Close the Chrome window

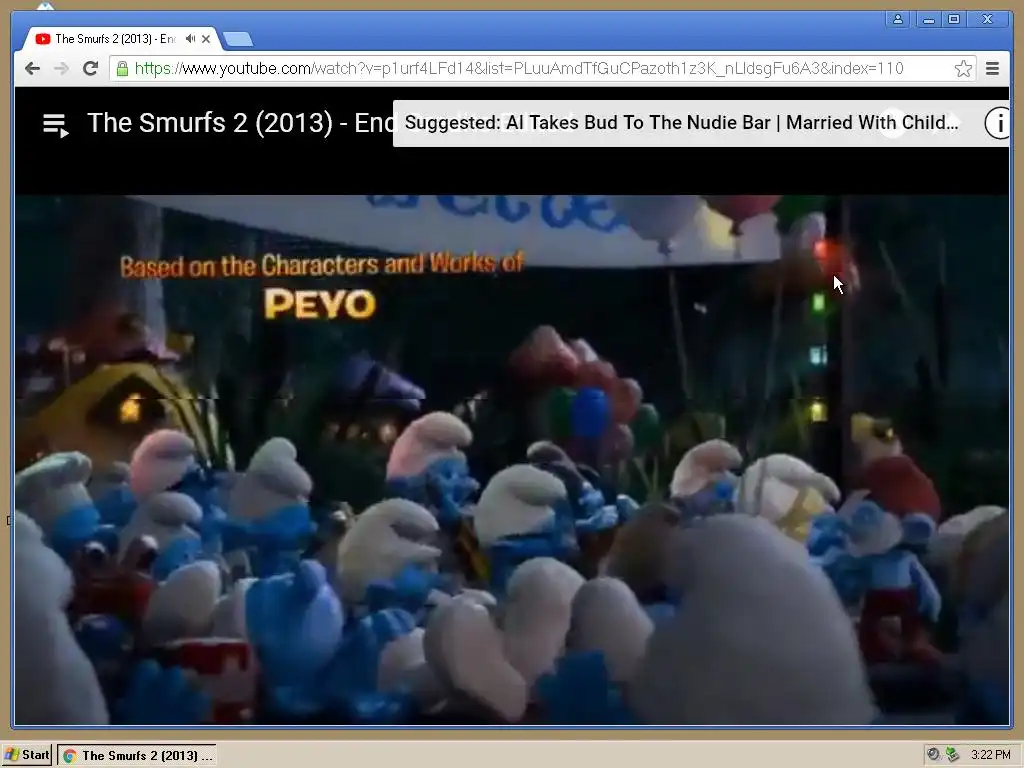click(x=987, y=19)
